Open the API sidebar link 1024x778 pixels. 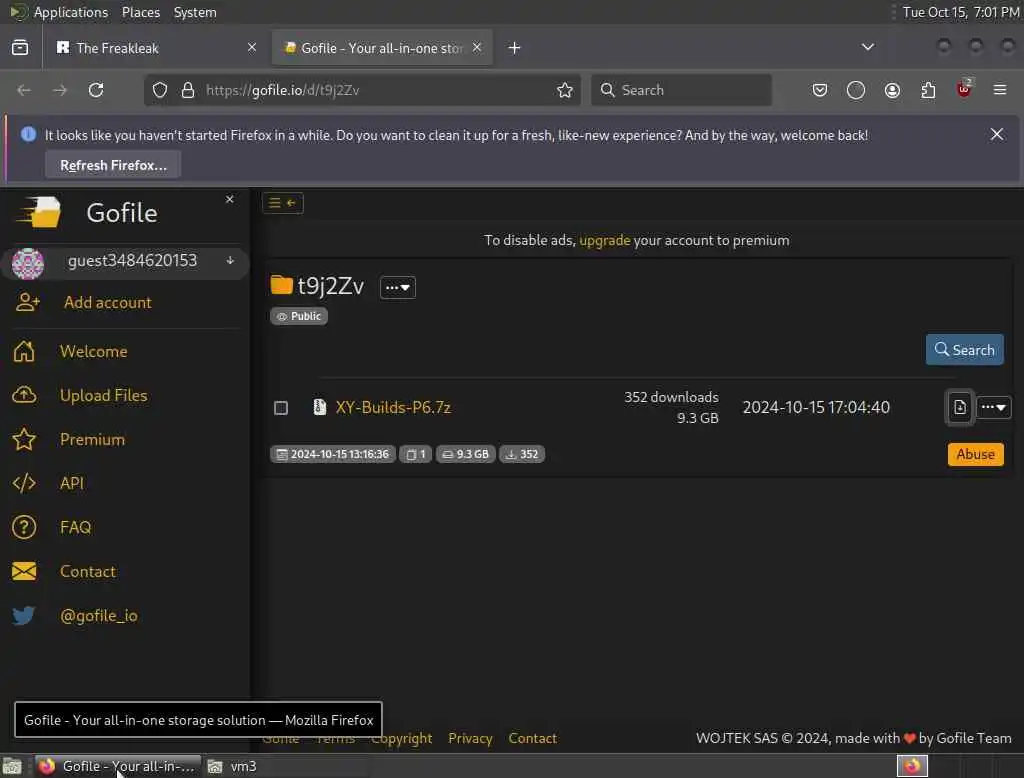(x=72, y=483)
